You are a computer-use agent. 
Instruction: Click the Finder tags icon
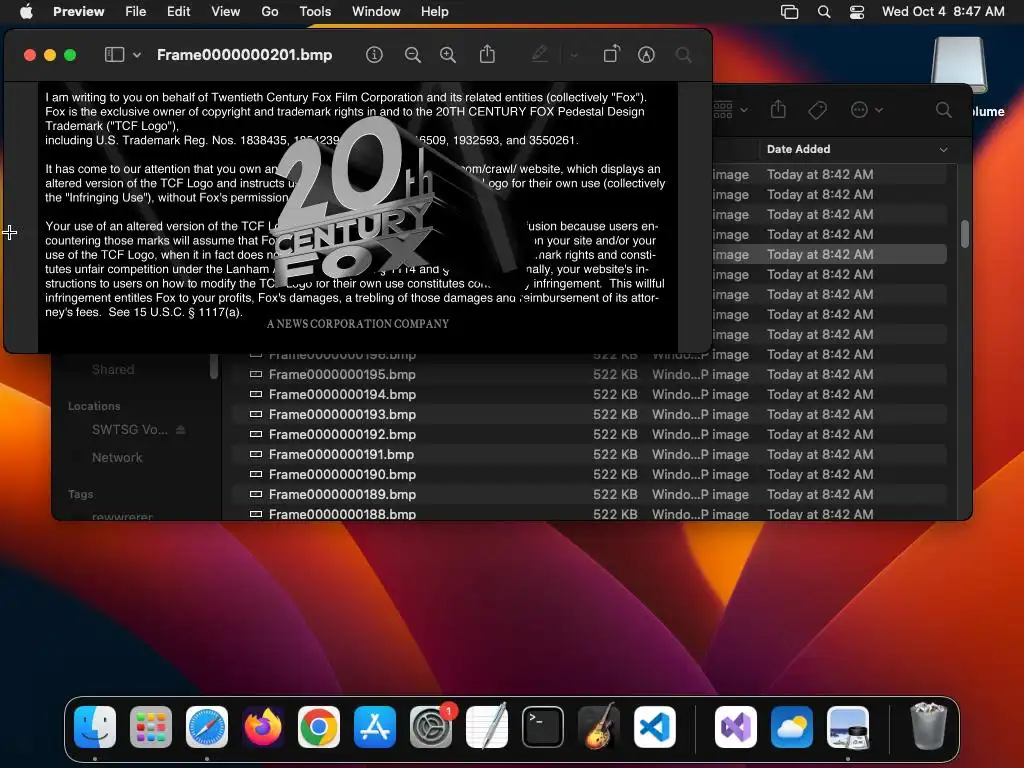818,110
